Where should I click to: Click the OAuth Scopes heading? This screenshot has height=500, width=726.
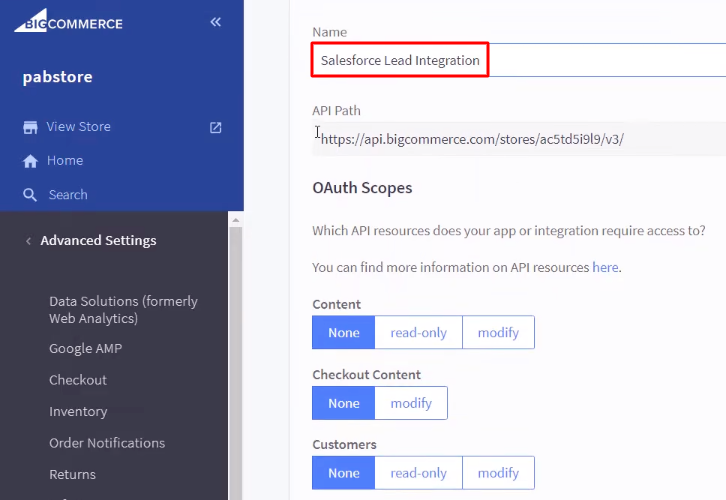pyautogui.click(x=362, y=188)
